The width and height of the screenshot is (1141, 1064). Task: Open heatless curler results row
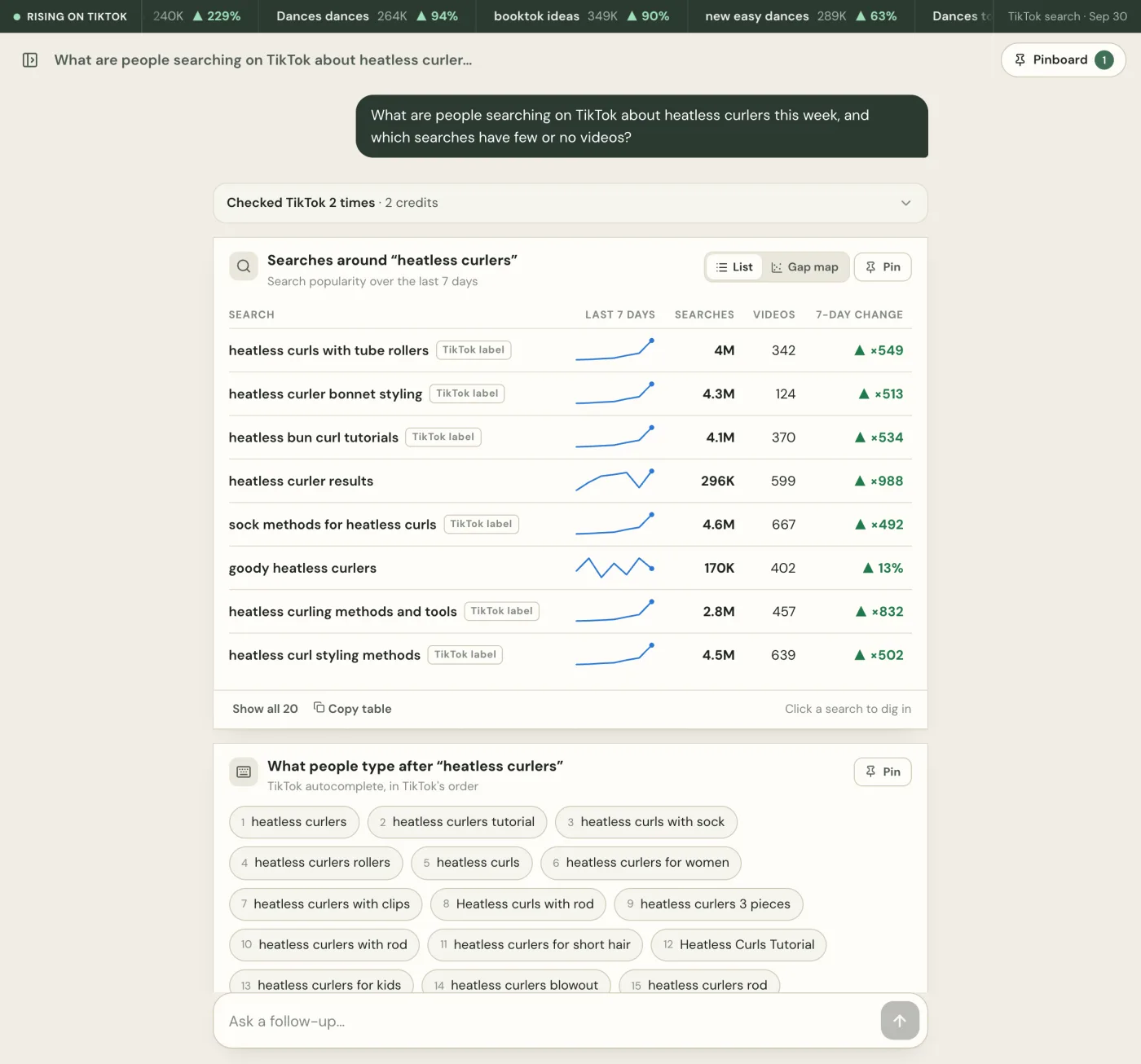pyautogui.click(x=570, y=481)
